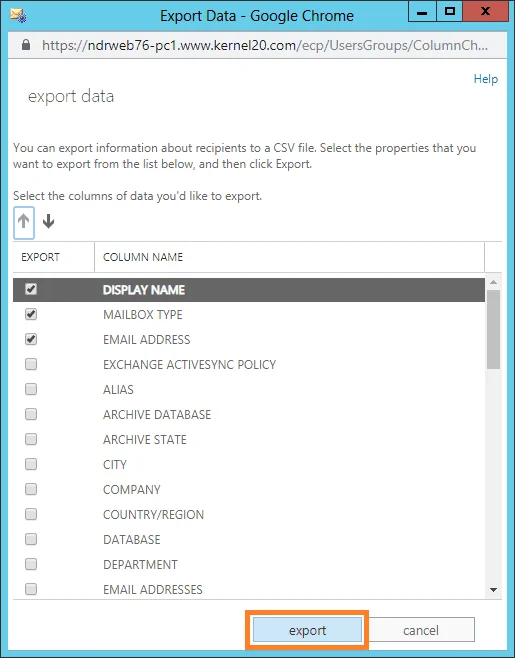Enable the Country/Region checkbox
The width and height of the screenshot is (515, 658).
[x=31, y=514]
